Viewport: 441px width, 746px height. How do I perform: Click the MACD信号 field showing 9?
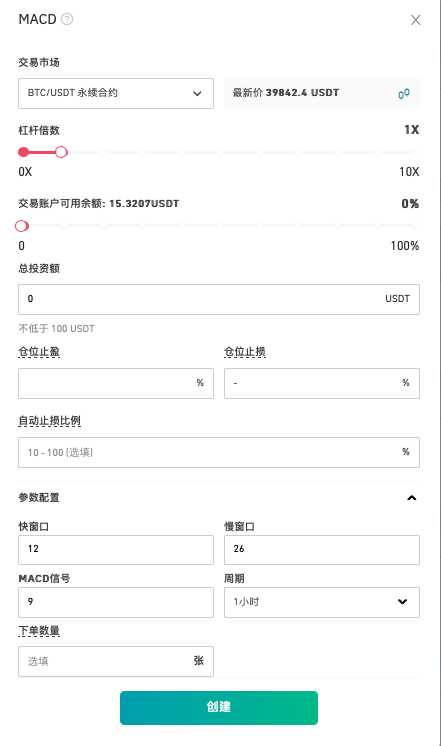coord(116,602)
